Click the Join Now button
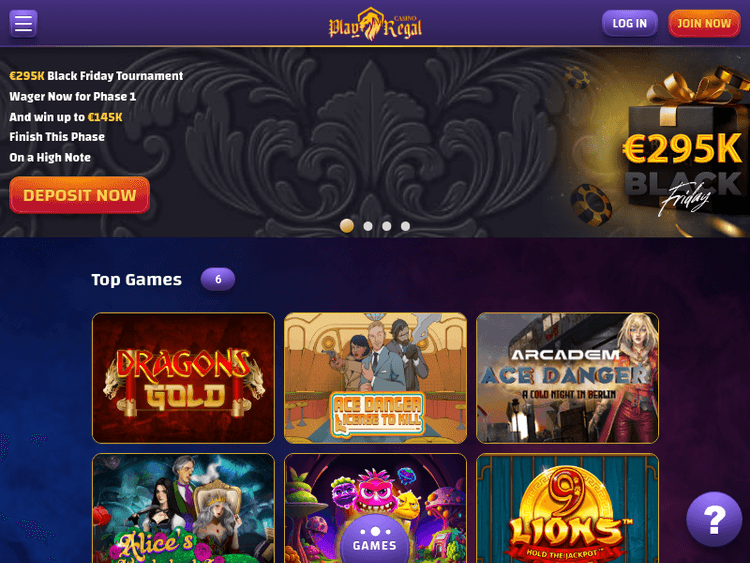The height and width of the screenshot is (563, 750). [x=704, y=23]
